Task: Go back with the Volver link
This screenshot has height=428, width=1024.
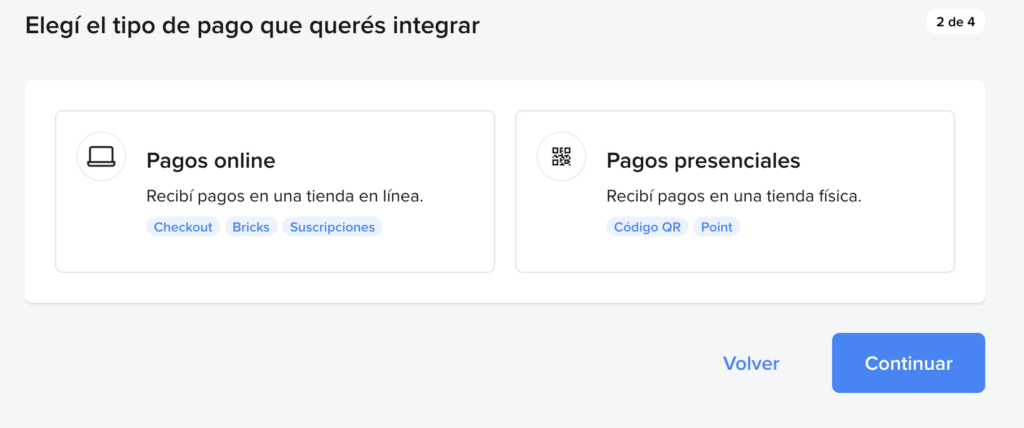Action: [751, 363]
